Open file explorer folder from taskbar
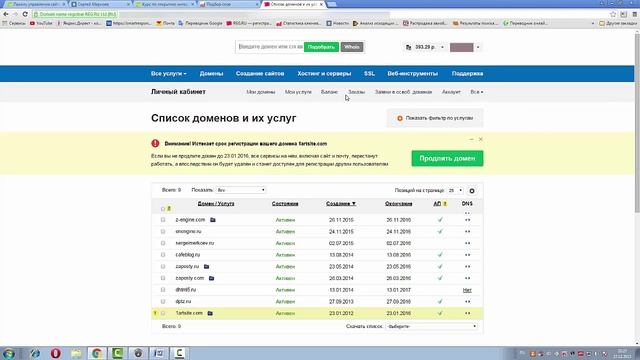Image resolution: width=640 pixels, height=360 pixels. point(76,353)
